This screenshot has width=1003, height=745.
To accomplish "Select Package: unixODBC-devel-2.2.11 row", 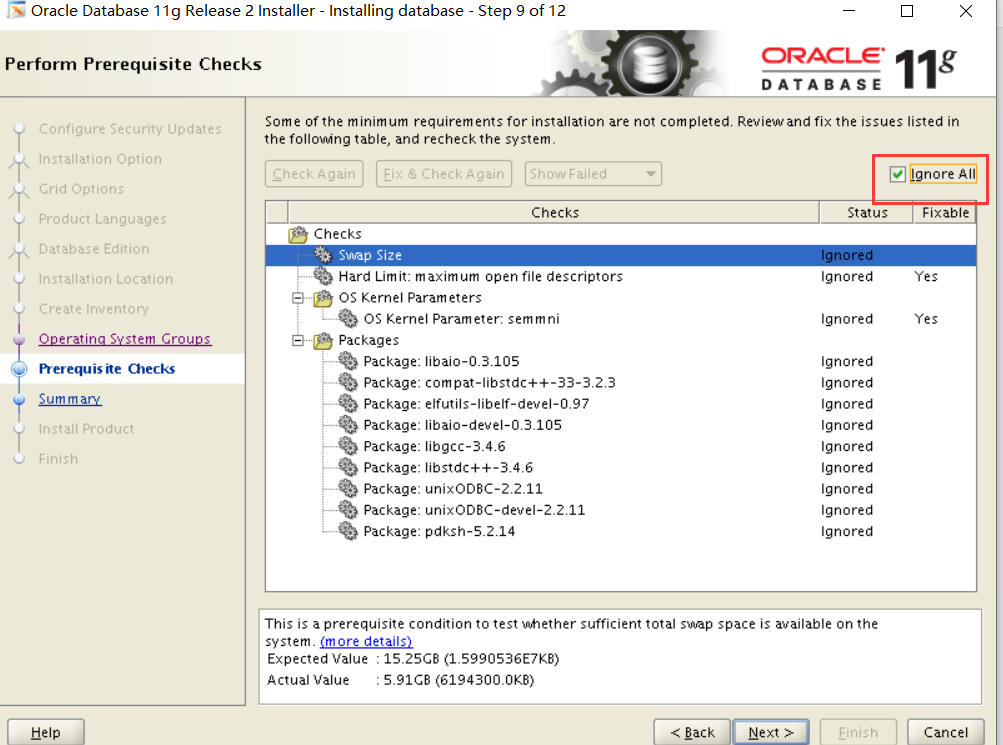I will tap(620, 510).
